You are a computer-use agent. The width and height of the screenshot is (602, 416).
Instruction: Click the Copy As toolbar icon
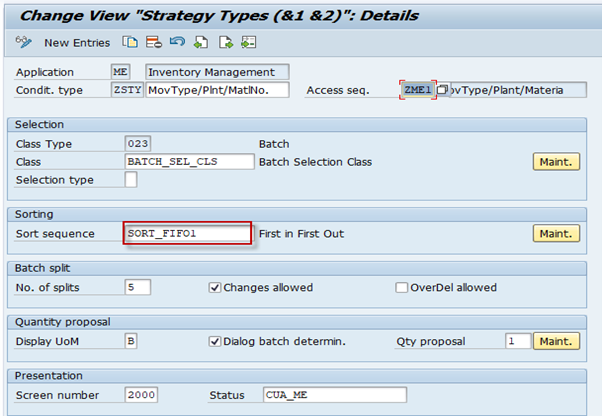coord(130,42)
